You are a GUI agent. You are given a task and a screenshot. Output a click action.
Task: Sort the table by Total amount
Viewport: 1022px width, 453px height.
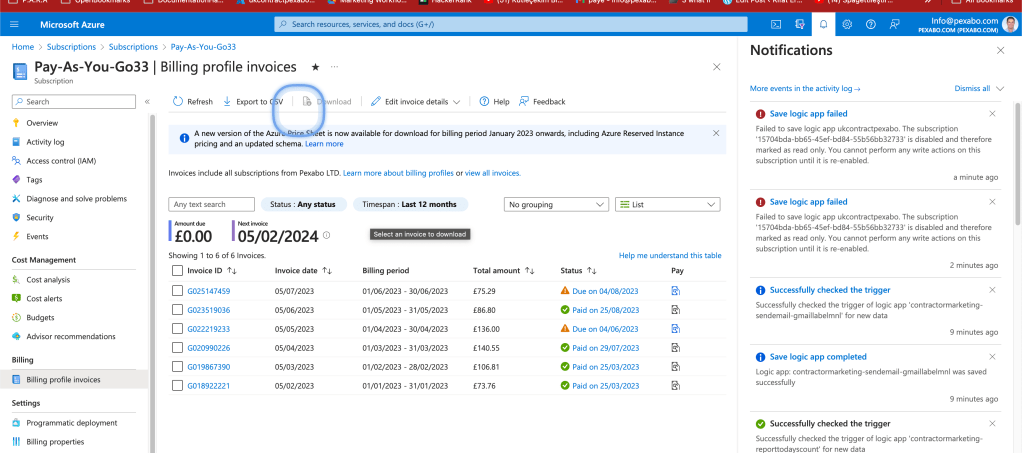point(506,270)
